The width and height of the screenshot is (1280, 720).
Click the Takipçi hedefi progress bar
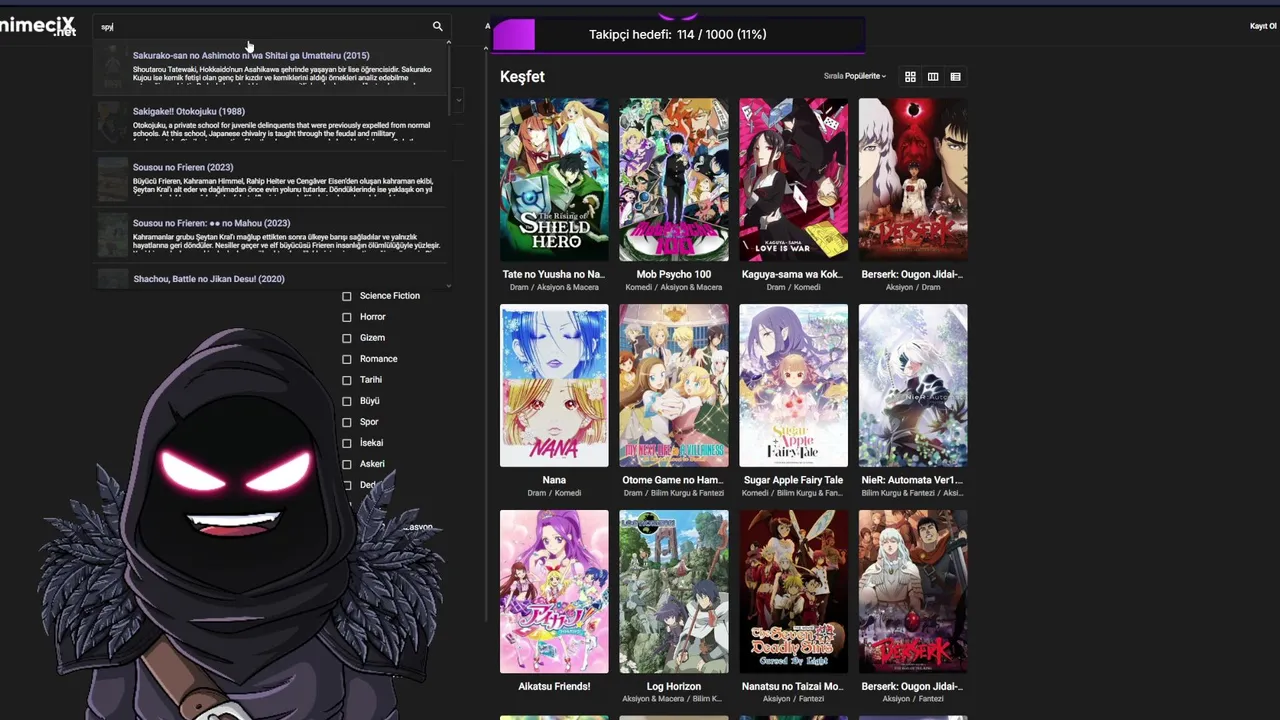coord(678,34)
